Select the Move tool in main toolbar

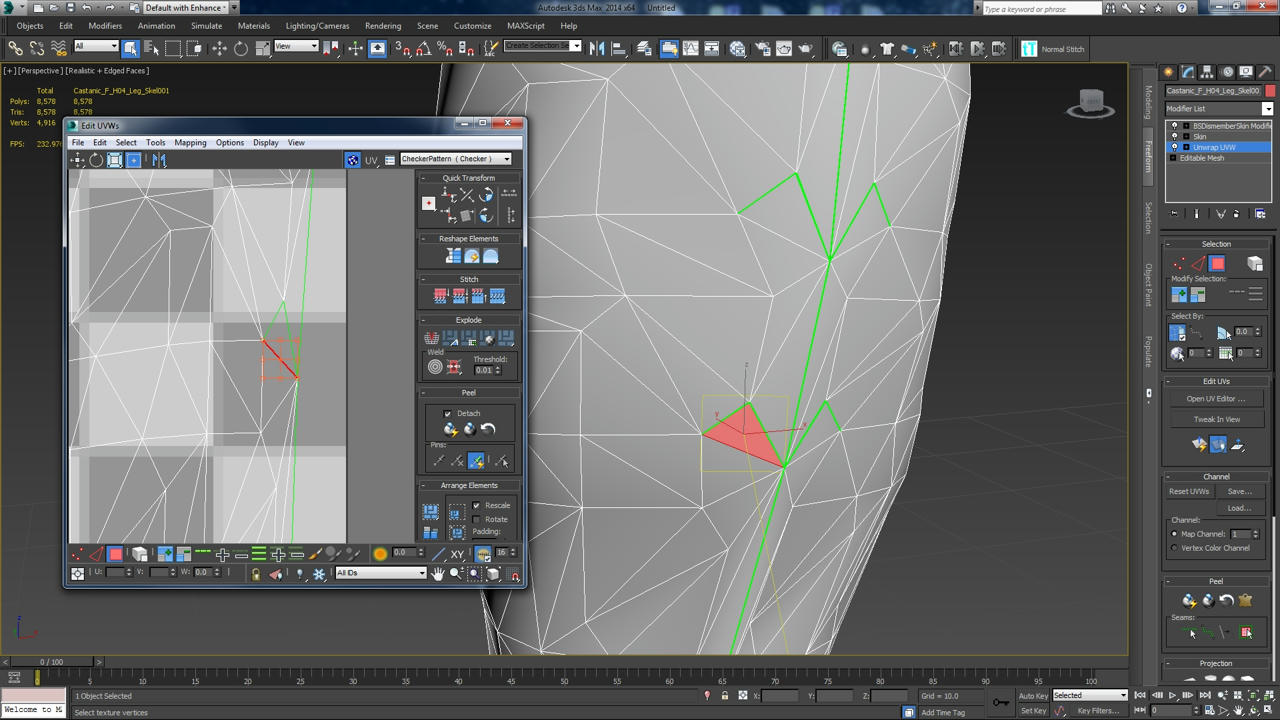click(x=219, y=48)
